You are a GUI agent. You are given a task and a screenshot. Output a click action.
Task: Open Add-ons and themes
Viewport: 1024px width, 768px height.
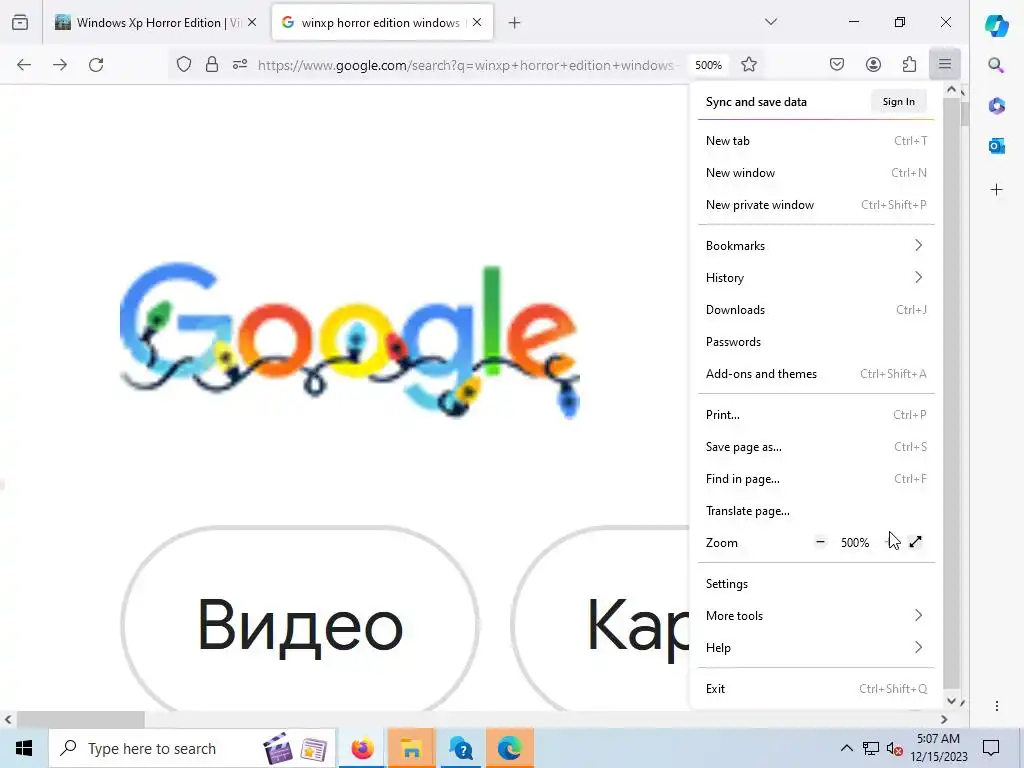click(x=816, y=374)
